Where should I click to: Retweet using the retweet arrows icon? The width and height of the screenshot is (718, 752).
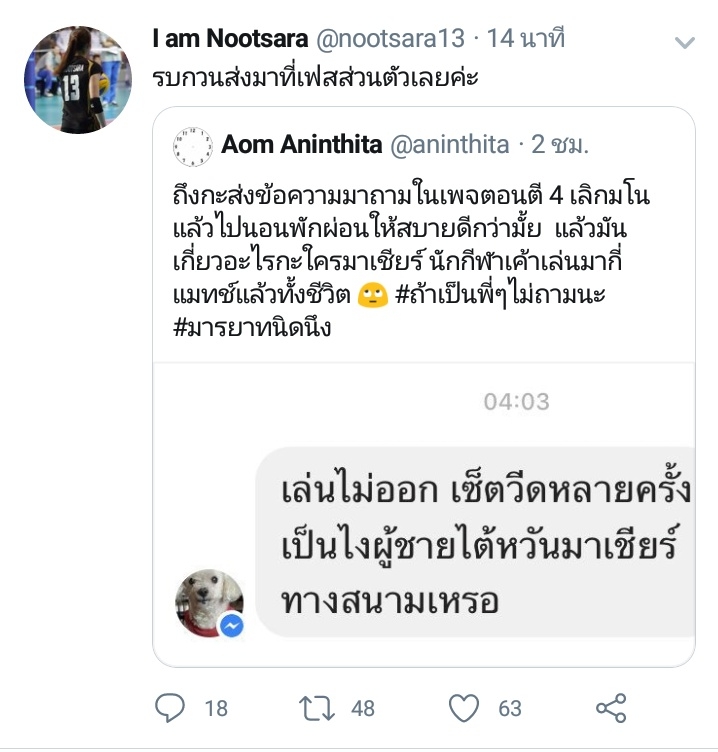(x=317, y=708)
